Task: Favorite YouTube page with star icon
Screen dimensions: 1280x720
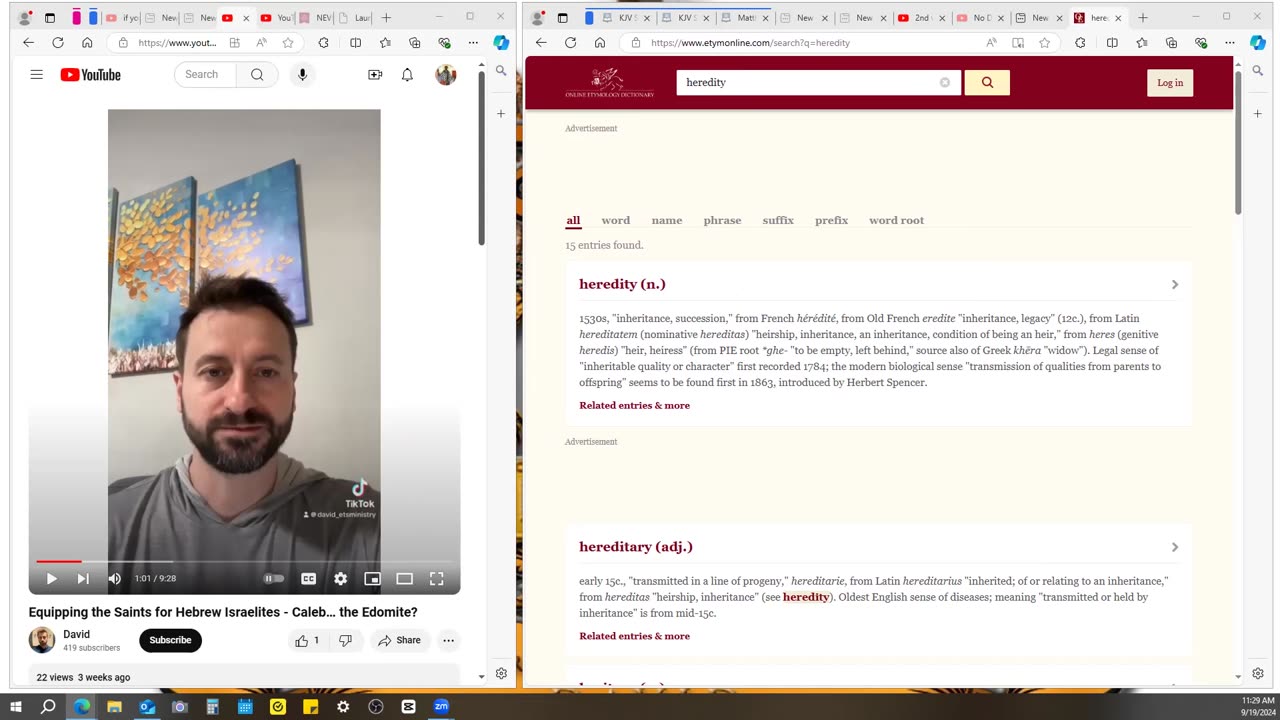Action: [x=288, y=43]
